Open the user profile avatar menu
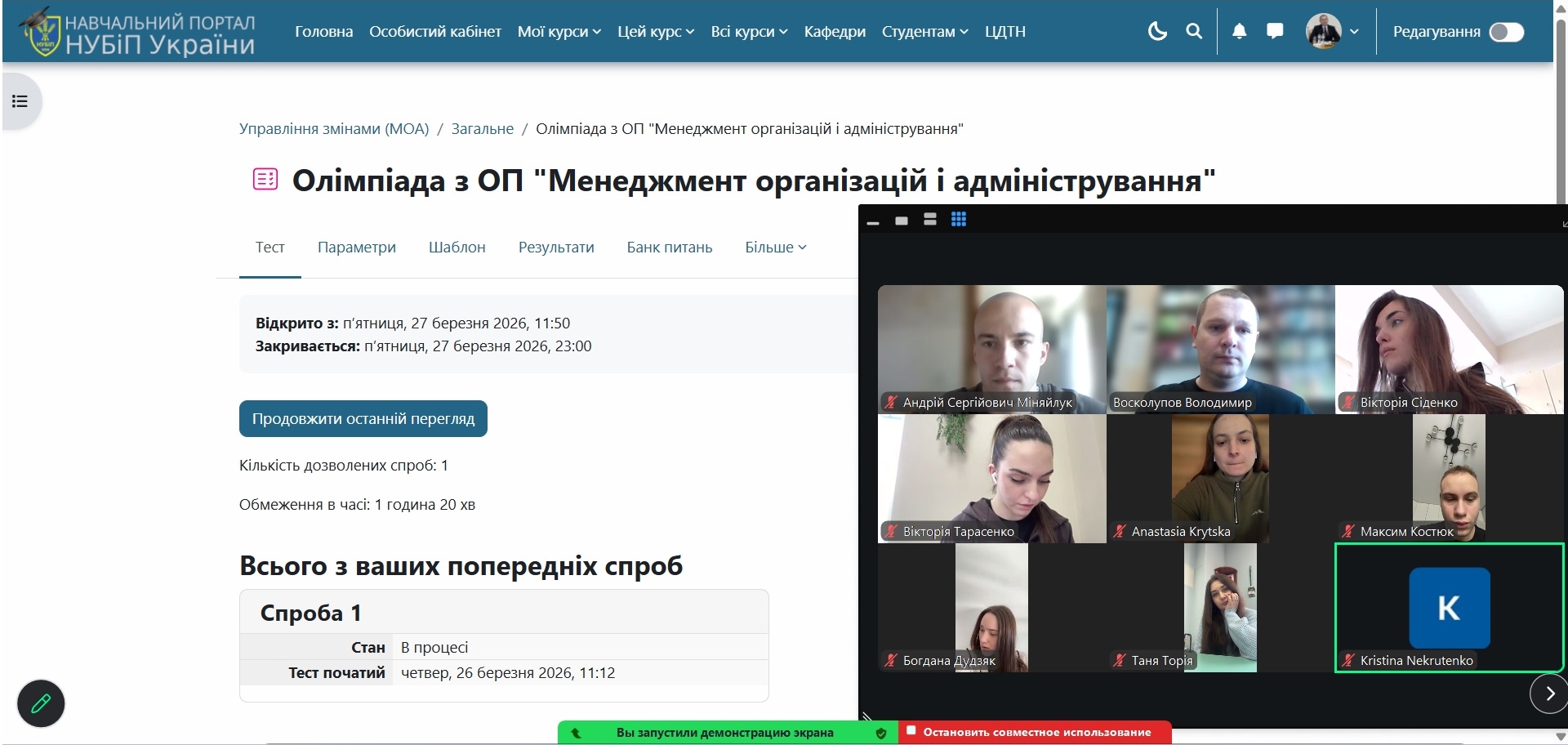Viewport: 1568px width, 745px height. point(1323,32)
